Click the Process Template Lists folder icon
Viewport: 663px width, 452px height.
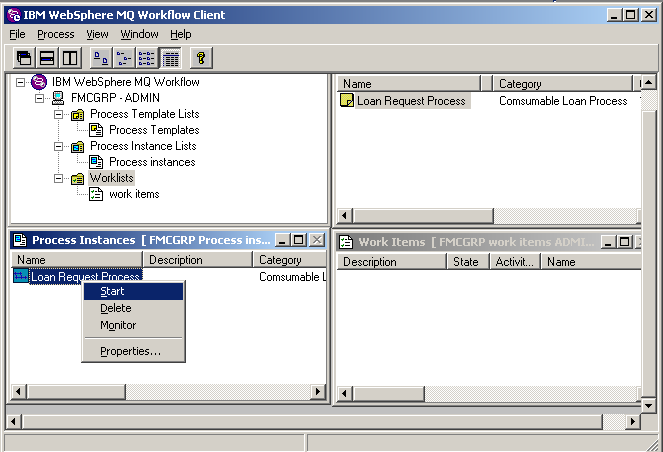[x=77, y=115]
